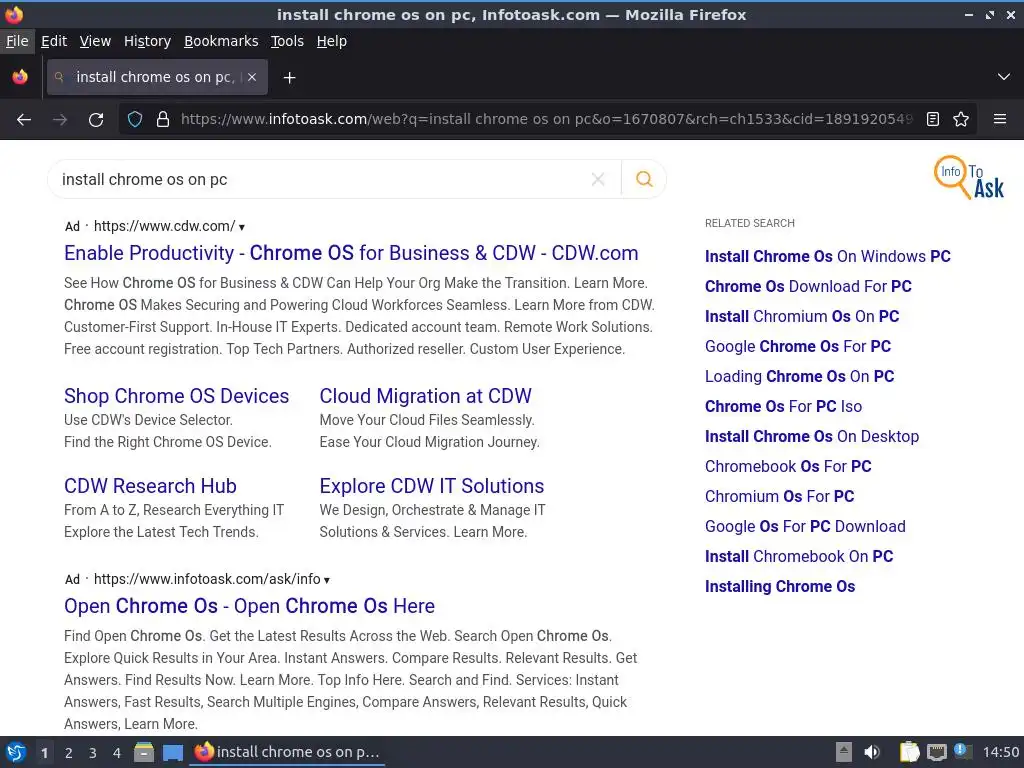1024x768 pixels.
Task: Click the URL address bar
Action: (x=546, y=120)
